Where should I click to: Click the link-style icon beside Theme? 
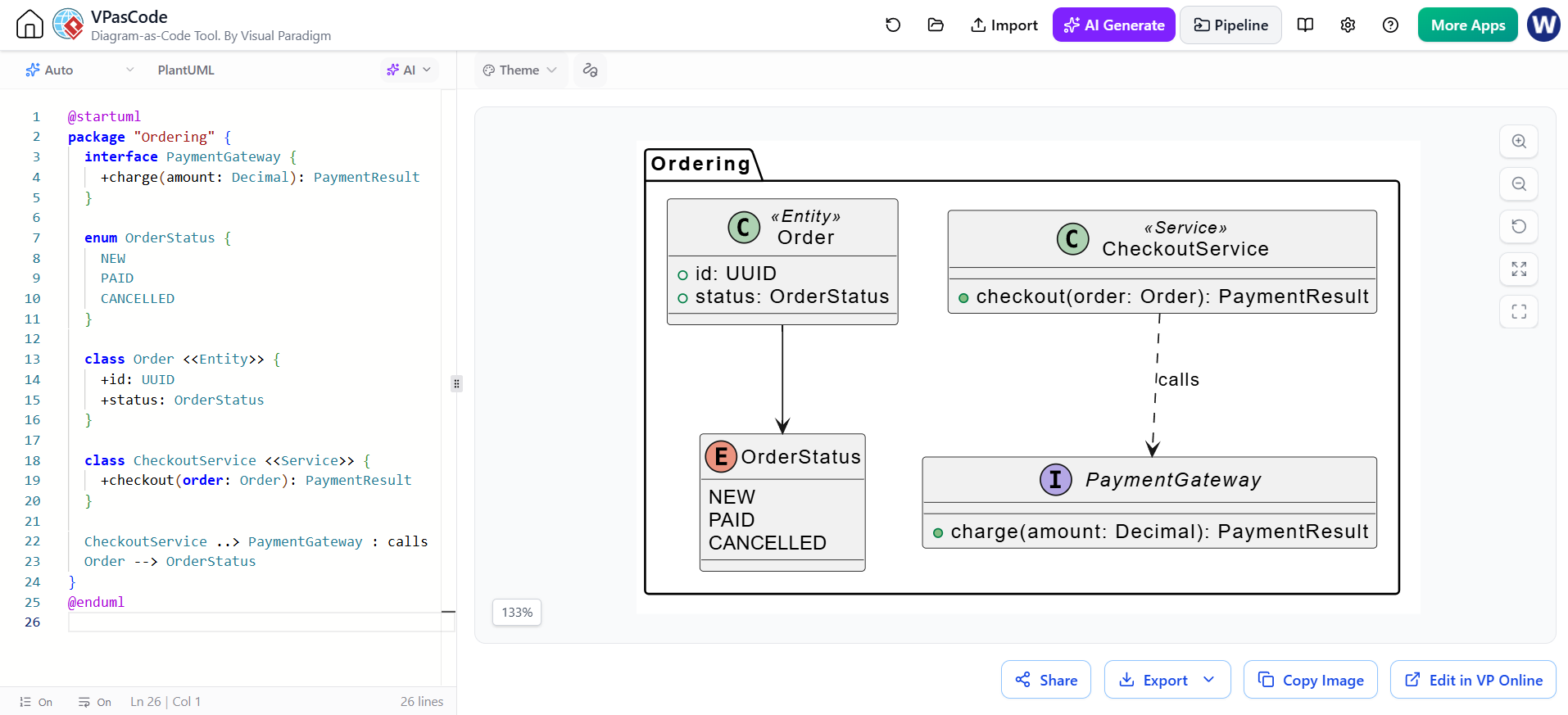590,70
